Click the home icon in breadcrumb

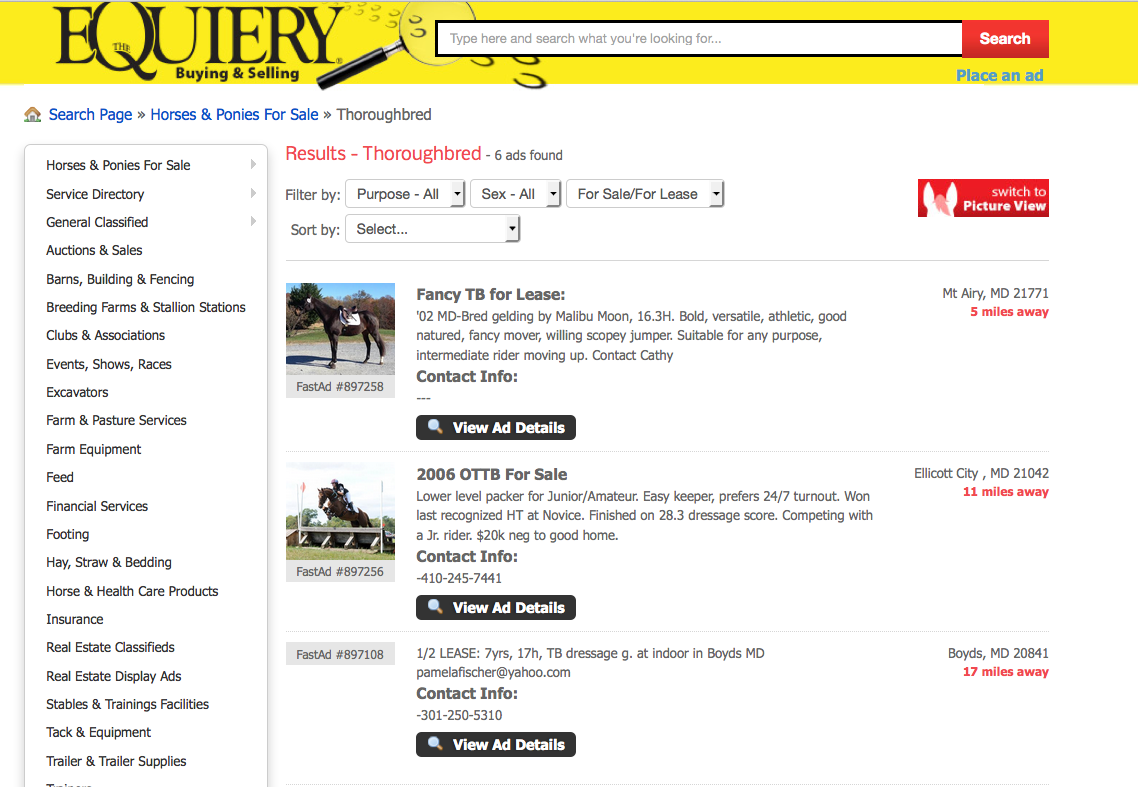click(x=33, y=115)
